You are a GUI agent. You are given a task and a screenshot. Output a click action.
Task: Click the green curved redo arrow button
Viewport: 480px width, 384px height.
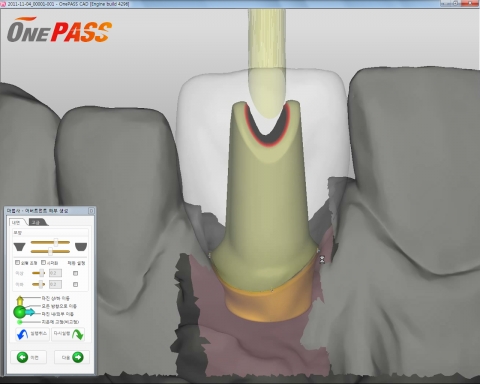(x=68, y=334)
